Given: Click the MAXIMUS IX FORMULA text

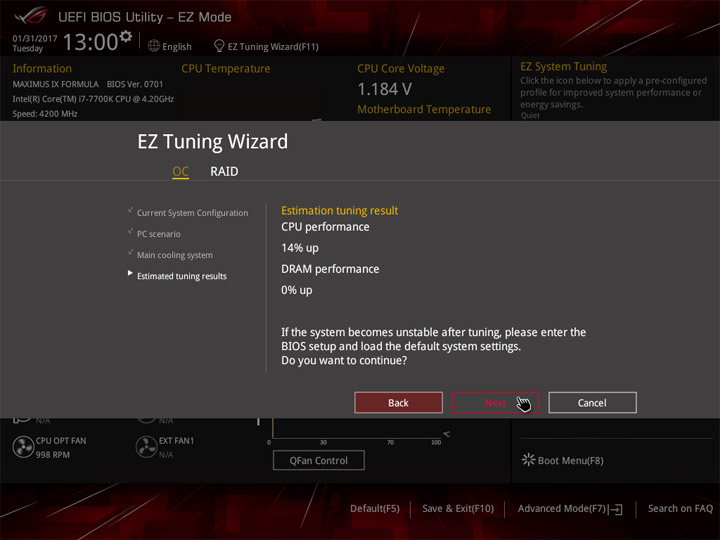Looking at the screenshot, I should pos(56,84).
